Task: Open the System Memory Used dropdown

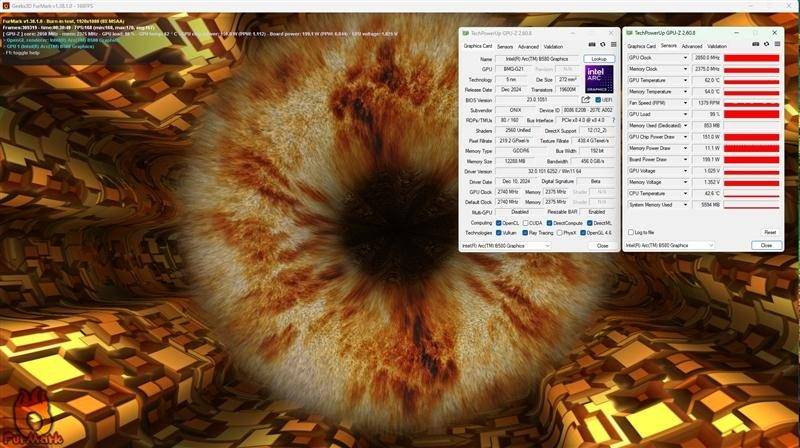Action: click(685, 205)
